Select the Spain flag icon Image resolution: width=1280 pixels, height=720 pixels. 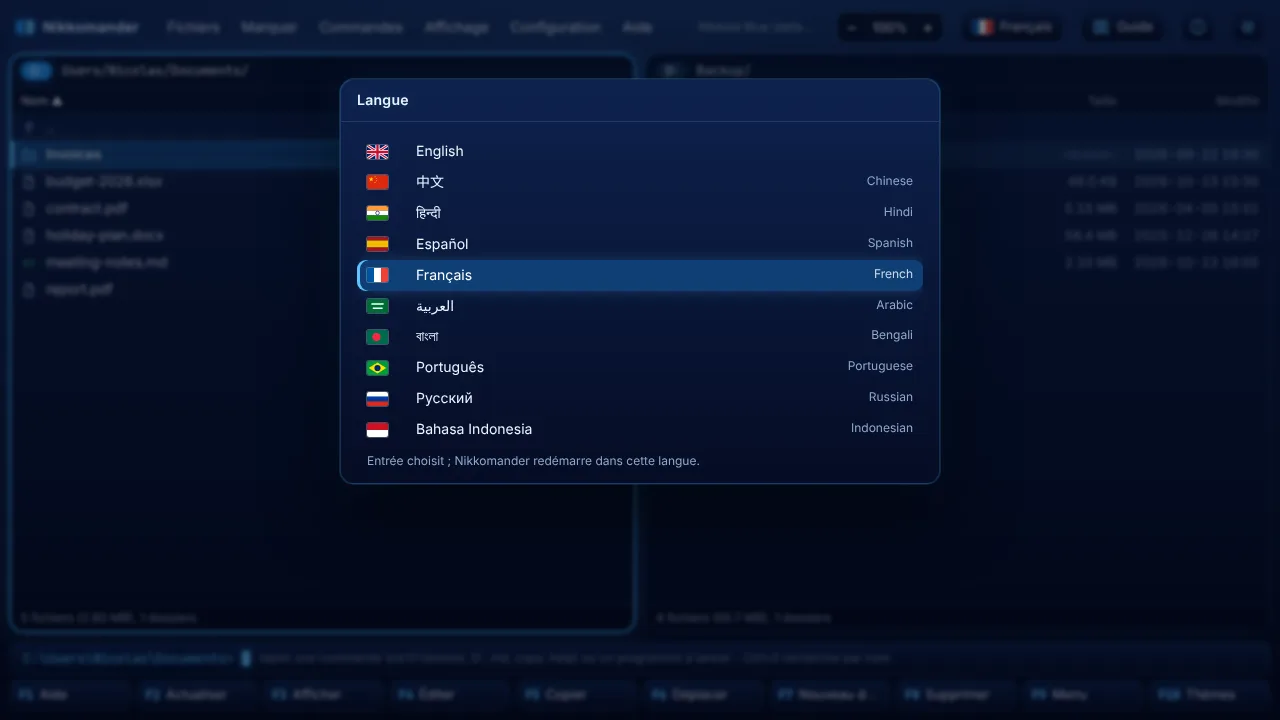[x=377, y=244]
